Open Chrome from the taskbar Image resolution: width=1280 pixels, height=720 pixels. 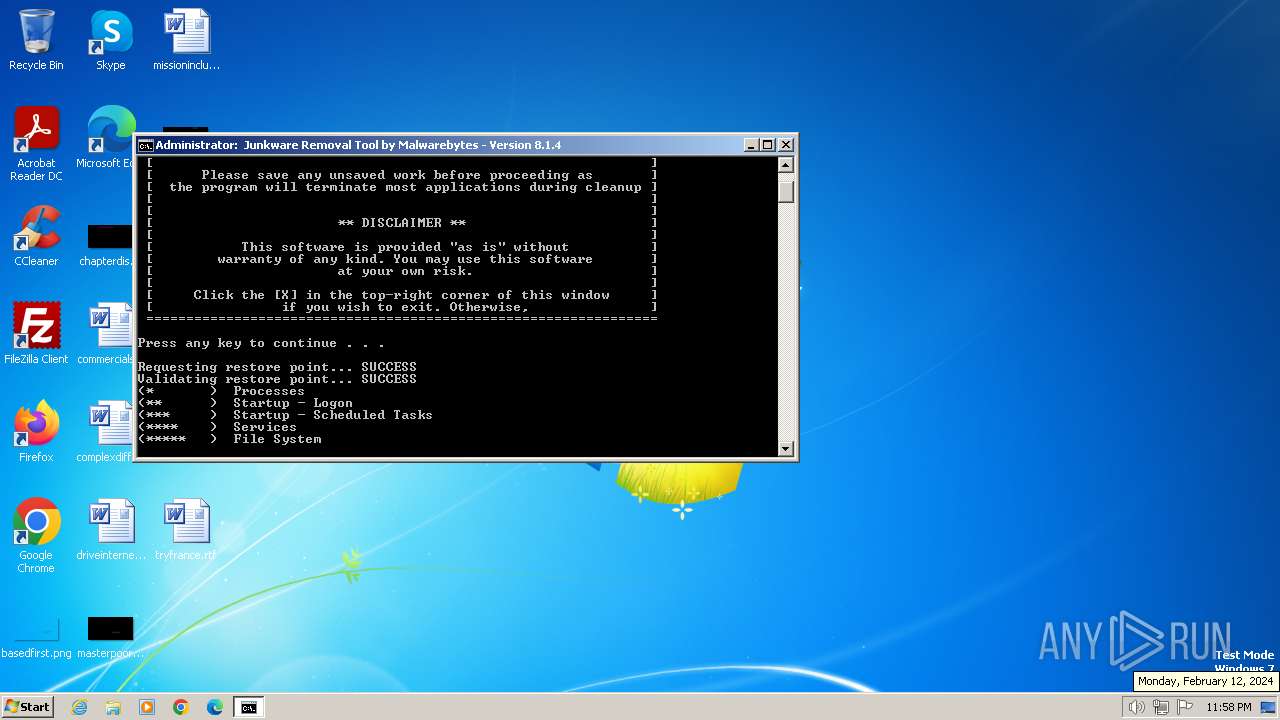click(x=181, y=707)
